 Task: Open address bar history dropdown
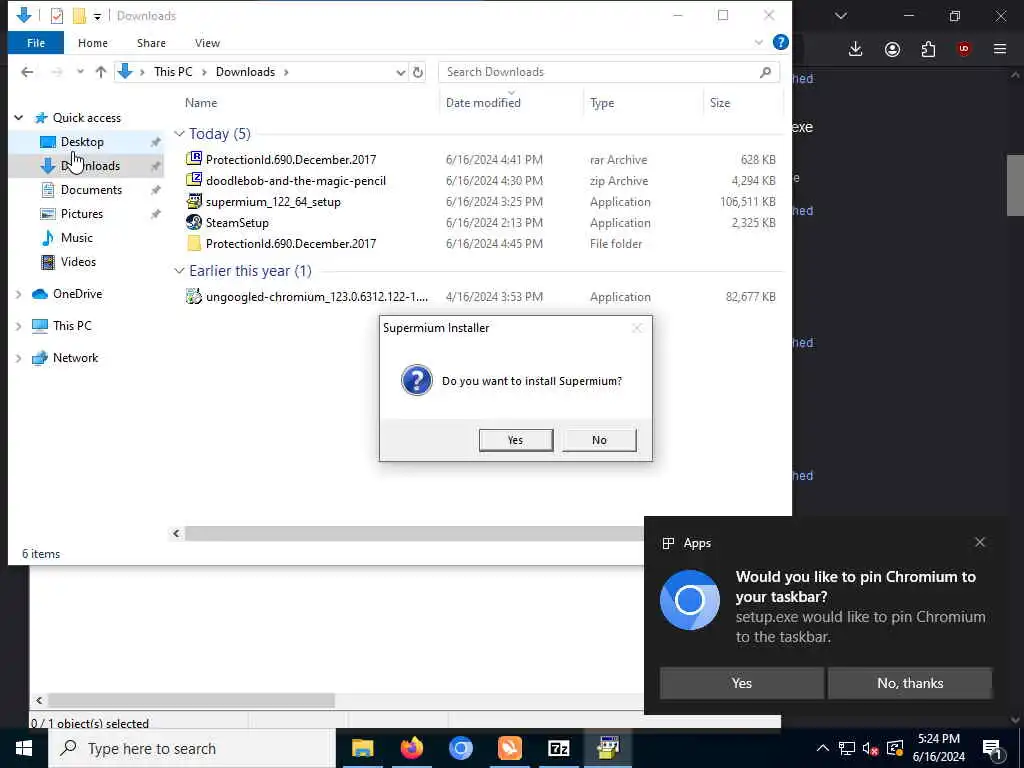[x=400, y=72]
